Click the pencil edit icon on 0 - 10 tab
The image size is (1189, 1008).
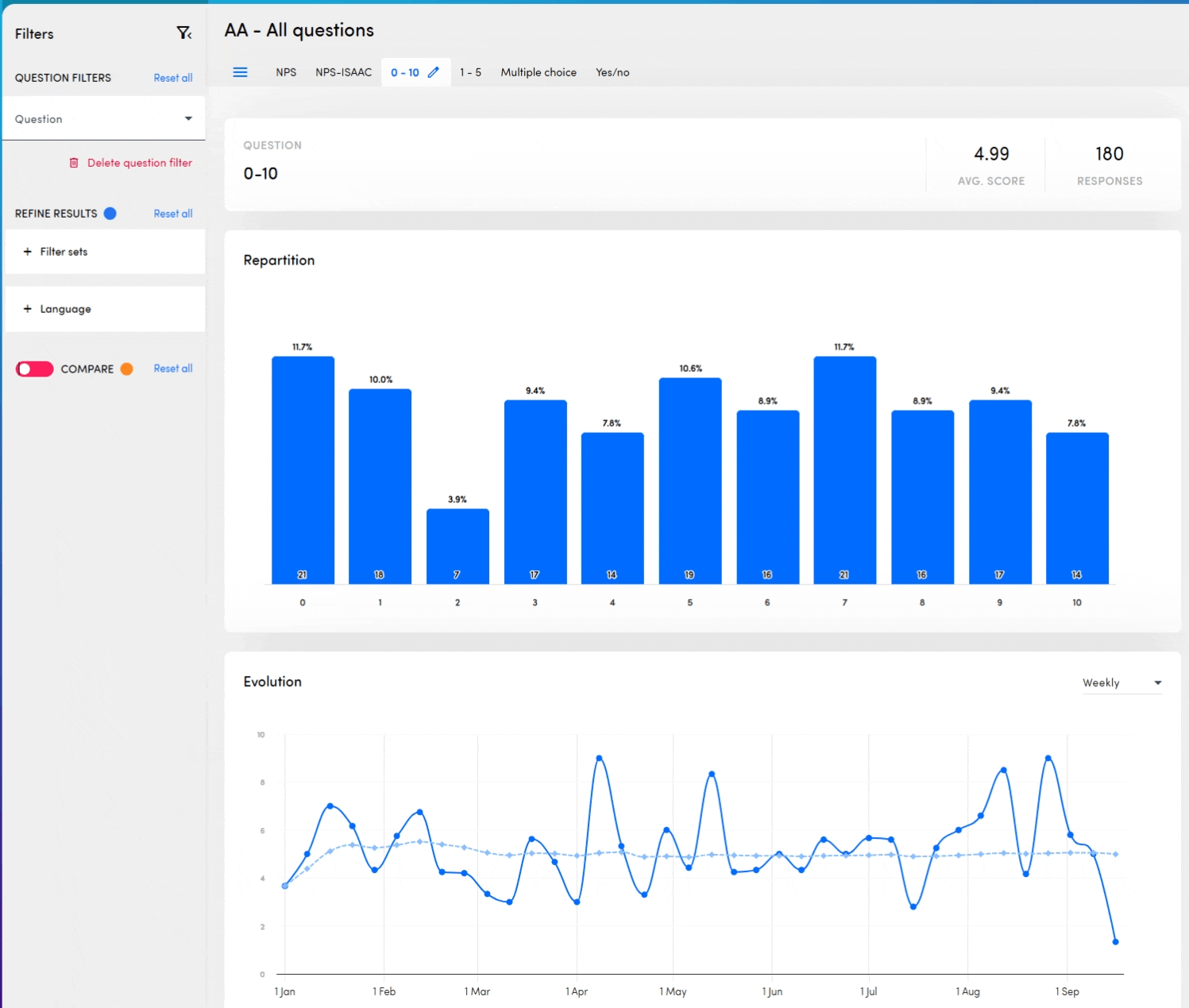tap(434, 72)
